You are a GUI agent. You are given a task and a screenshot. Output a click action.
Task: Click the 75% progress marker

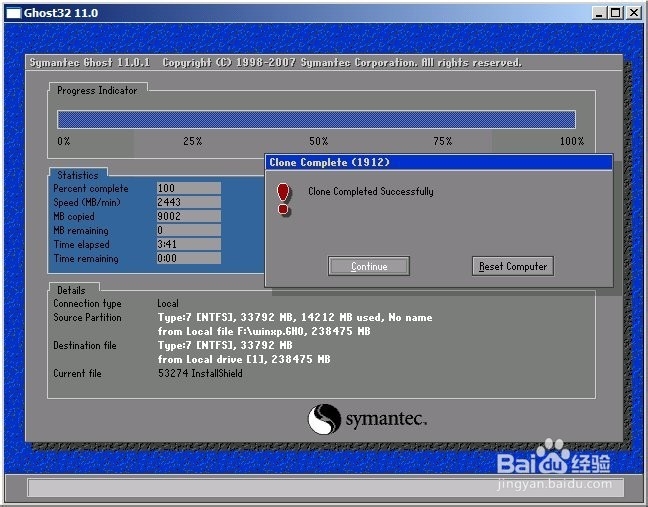point(443,141)
